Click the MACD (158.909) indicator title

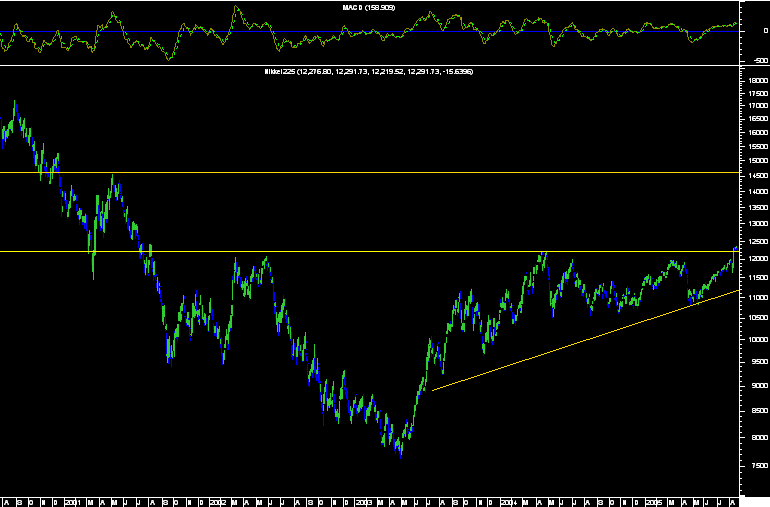click(369, 7)
